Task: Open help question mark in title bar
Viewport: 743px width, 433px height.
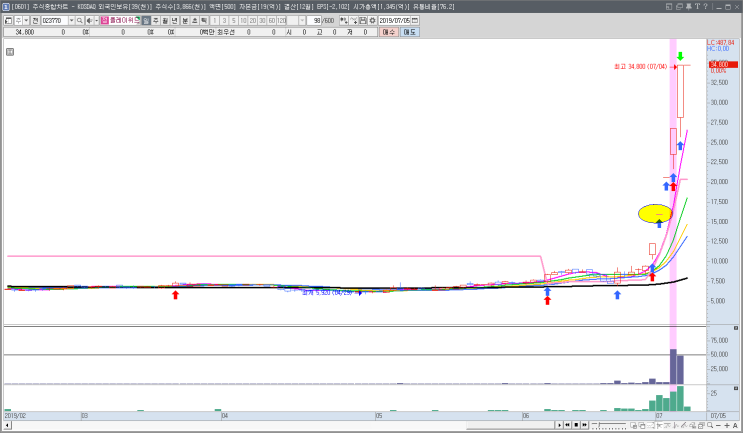Action: tap(705, 7)
